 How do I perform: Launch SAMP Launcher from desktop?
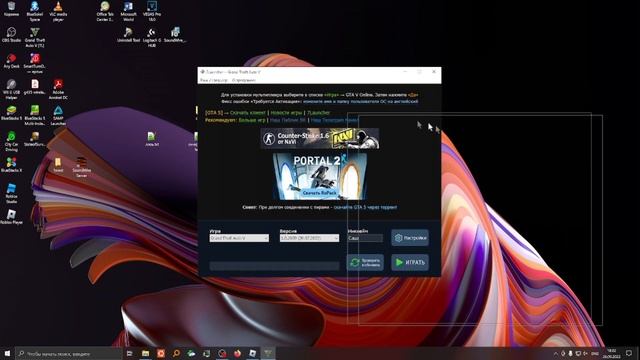click(58, 116)
